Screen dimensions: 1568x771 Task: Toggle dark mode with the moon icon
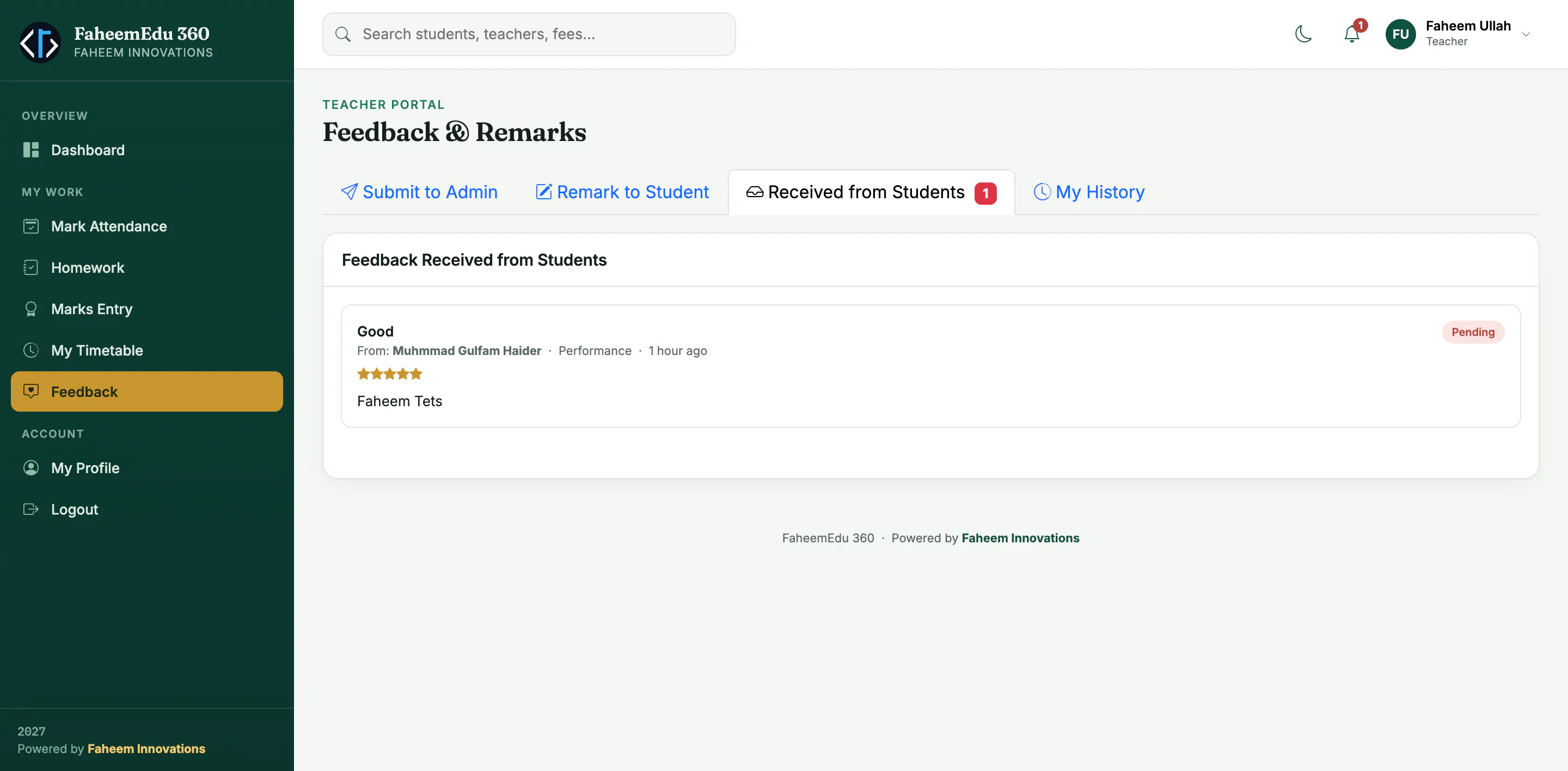tap(1303, 34)
